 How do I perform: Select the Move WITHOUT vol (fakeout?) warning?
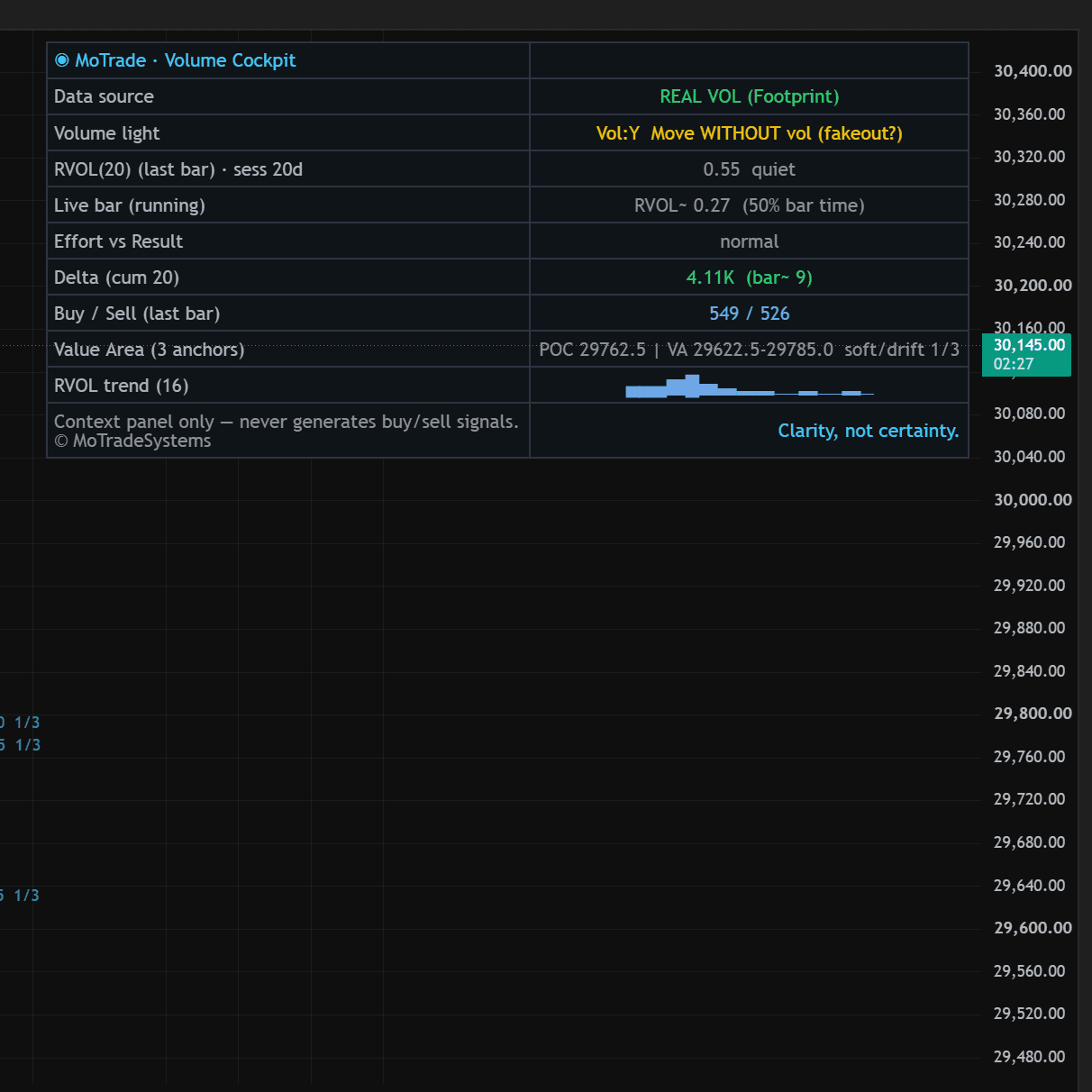point(777,133)
